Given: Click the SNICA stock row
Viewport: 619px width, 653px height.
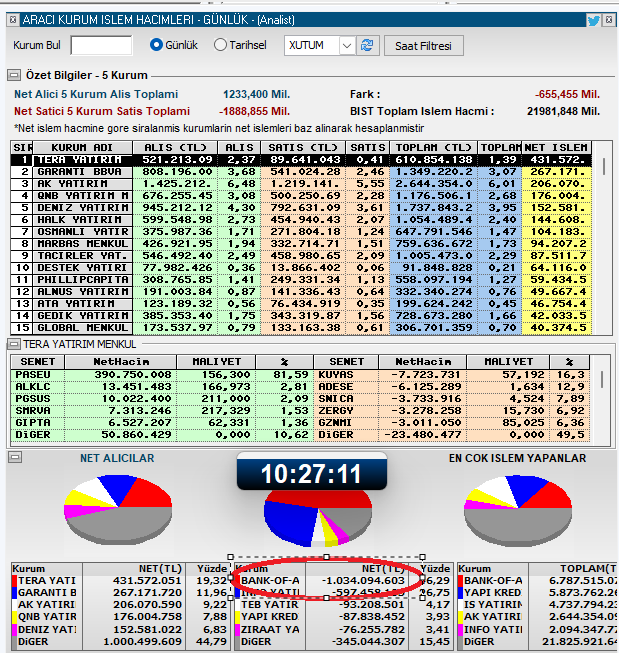Looking at the screenshot, I should coord(452,399).
